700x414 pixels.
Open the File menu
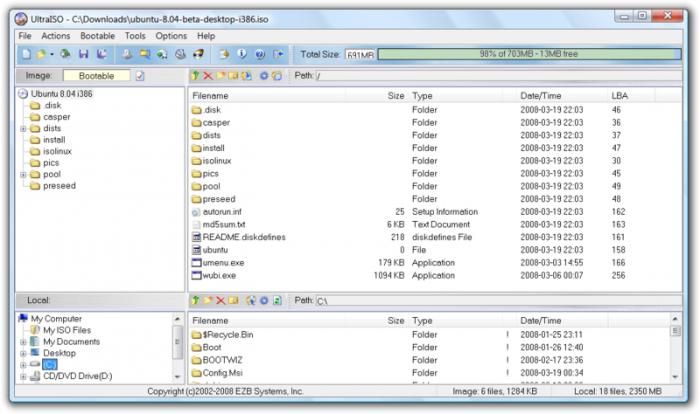(x=25, y=36)
